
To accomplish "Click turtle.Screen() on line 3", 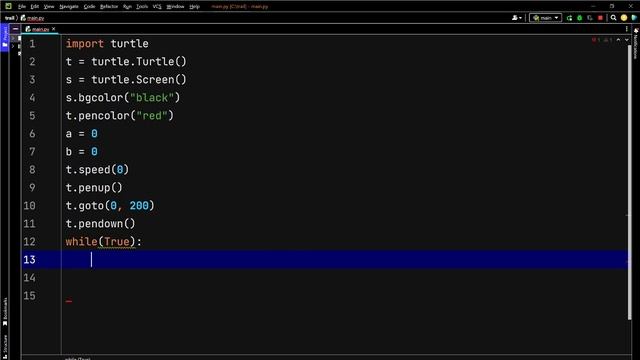I will click(x=139, y=80).
